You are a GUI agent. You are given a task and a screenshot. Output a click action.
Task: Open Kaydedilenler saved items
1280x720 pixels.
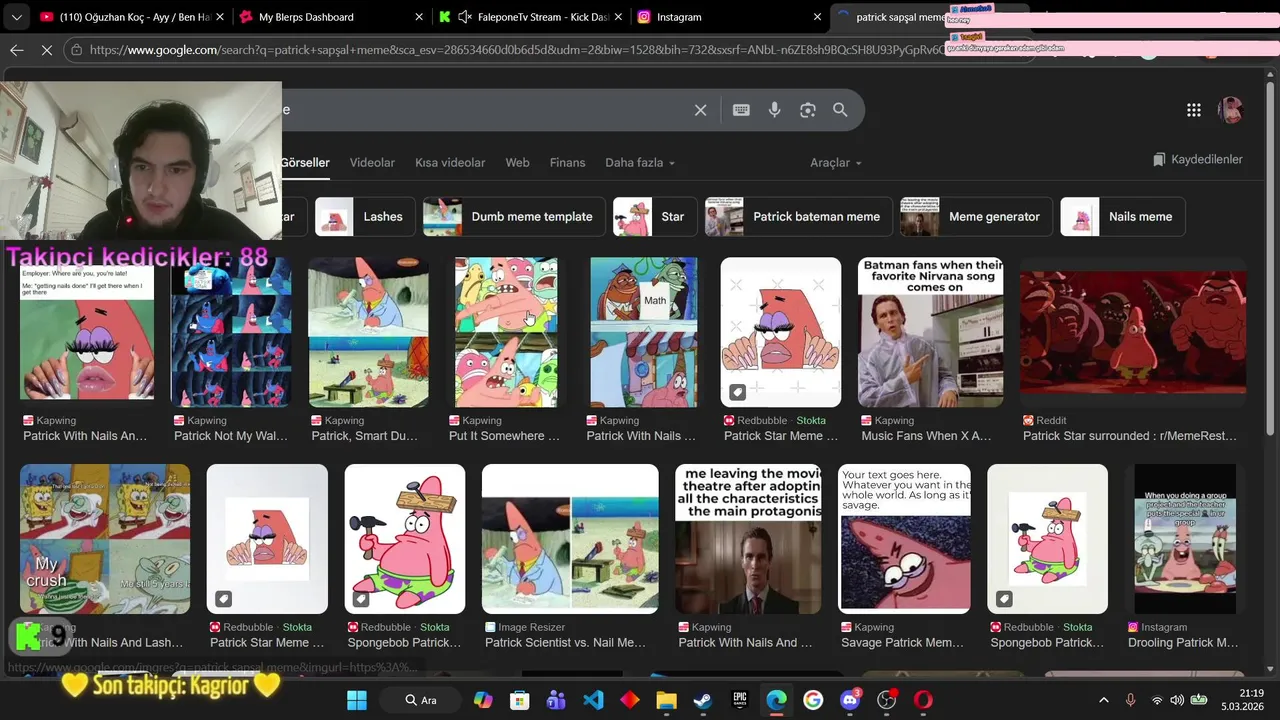click(1197, 159)
